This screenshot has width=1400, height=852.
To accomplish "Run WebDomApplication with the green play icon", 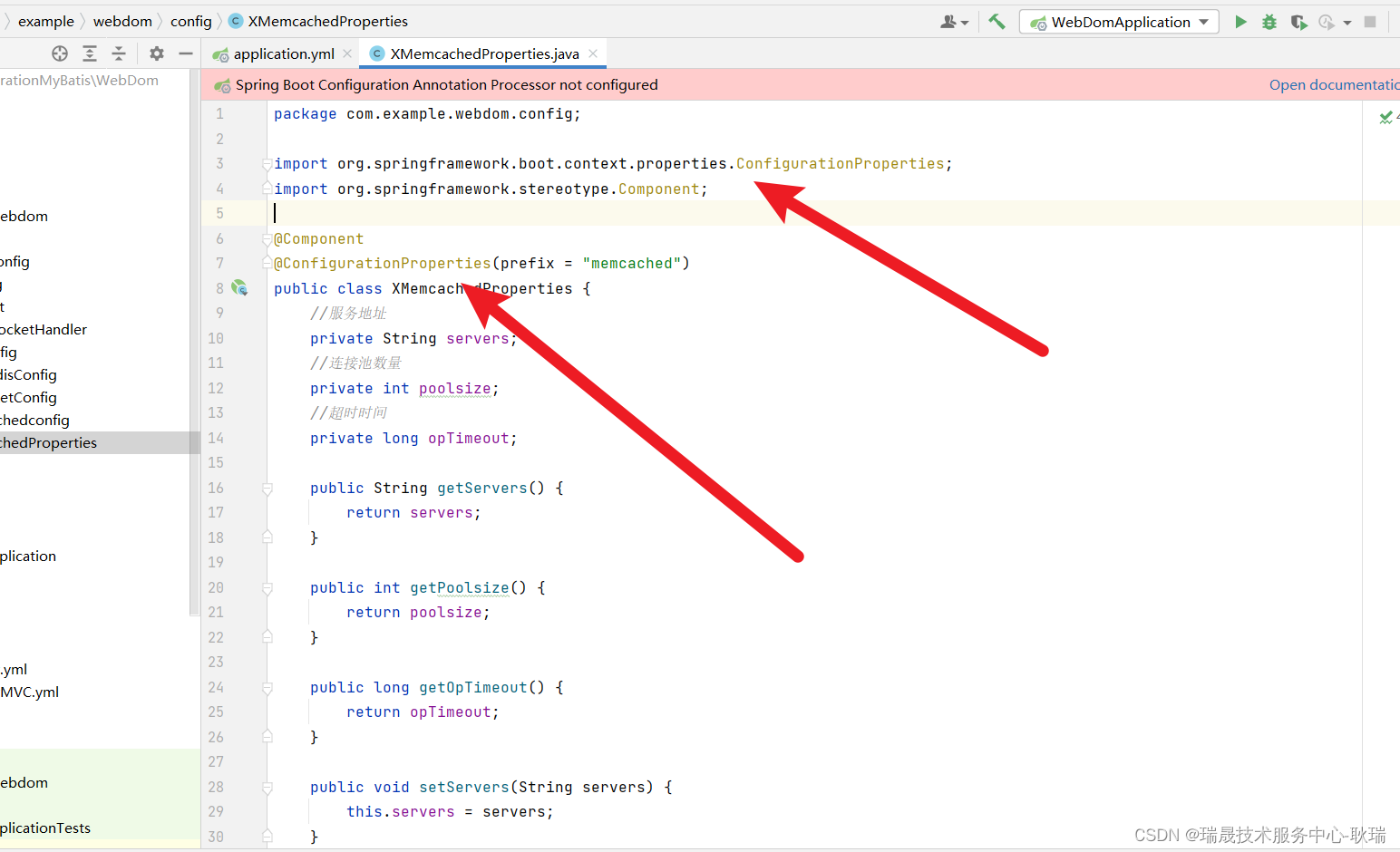I will 1240,22.
